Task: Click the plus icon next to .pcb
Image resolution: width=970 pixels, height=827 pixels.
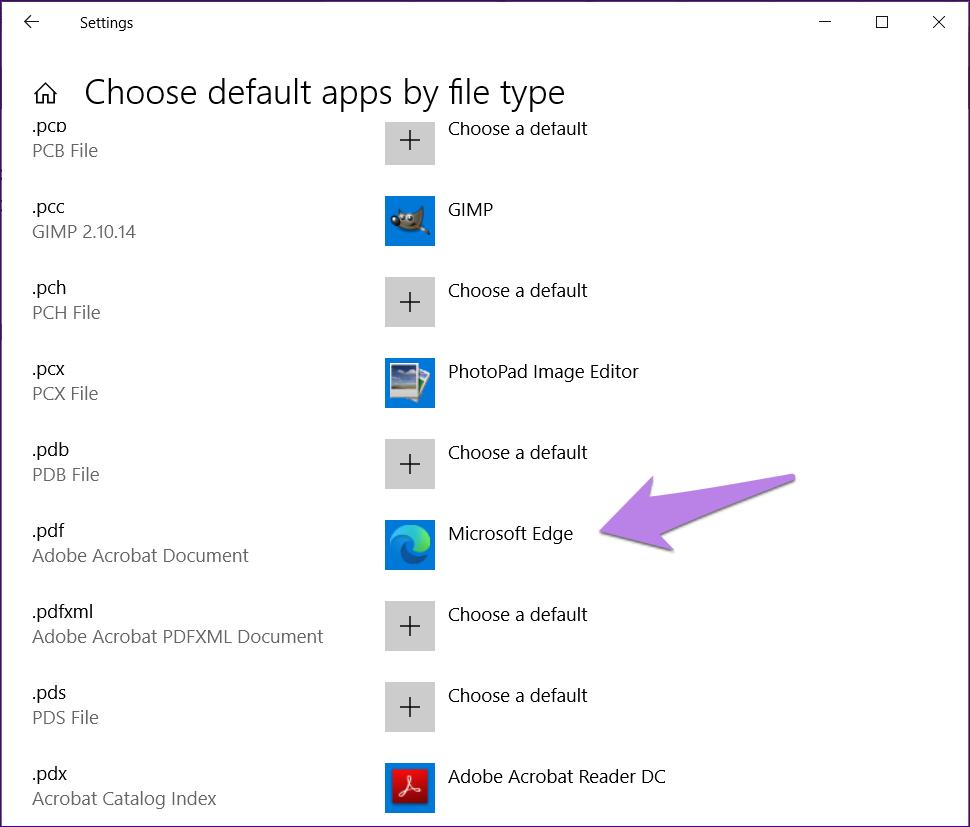Action: (409, 143)
